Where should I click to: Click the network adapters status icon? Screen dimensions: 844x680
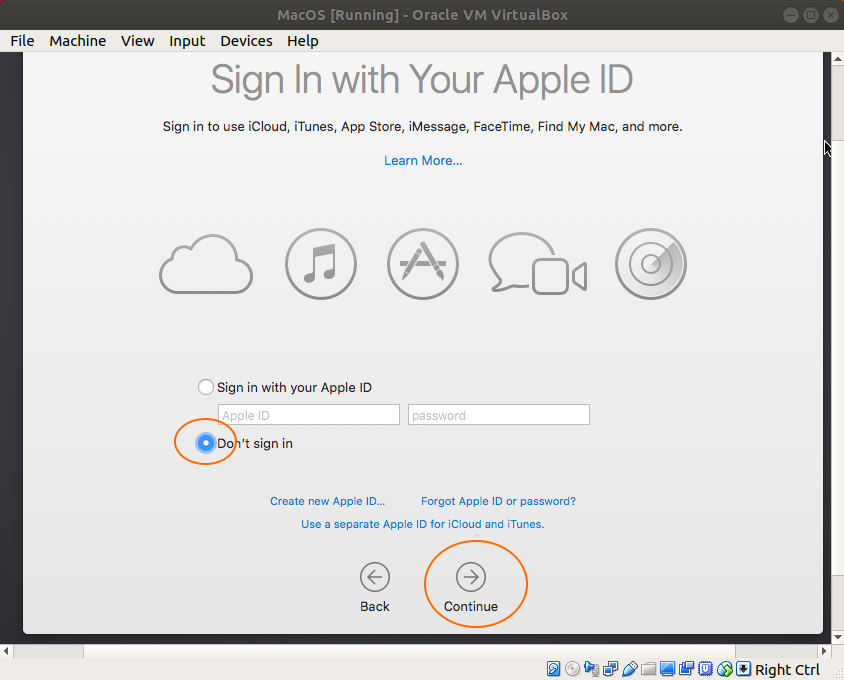(x=610, y=669)
